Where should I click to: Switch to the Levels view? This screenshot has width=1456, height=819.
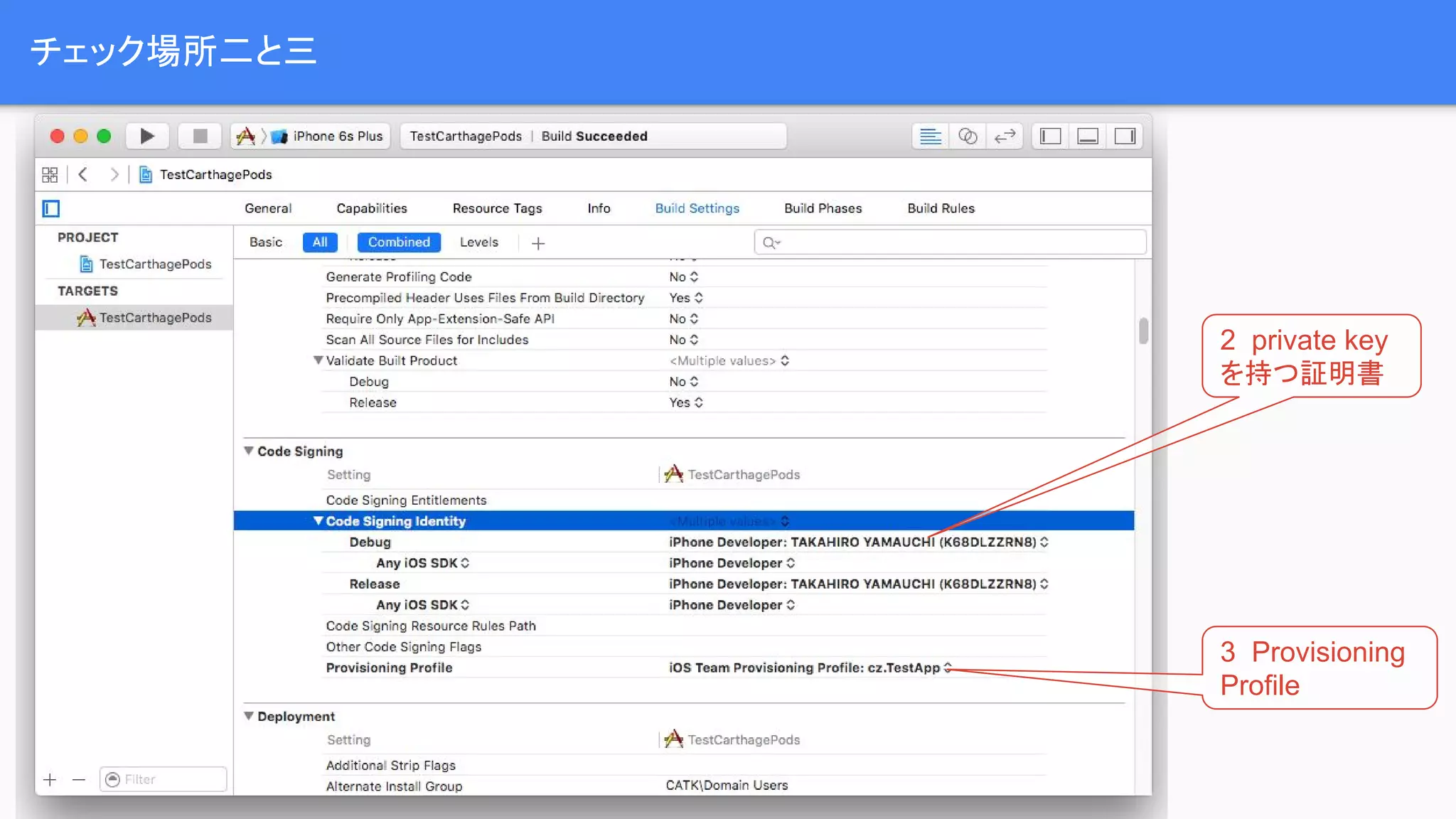(479, 242)
